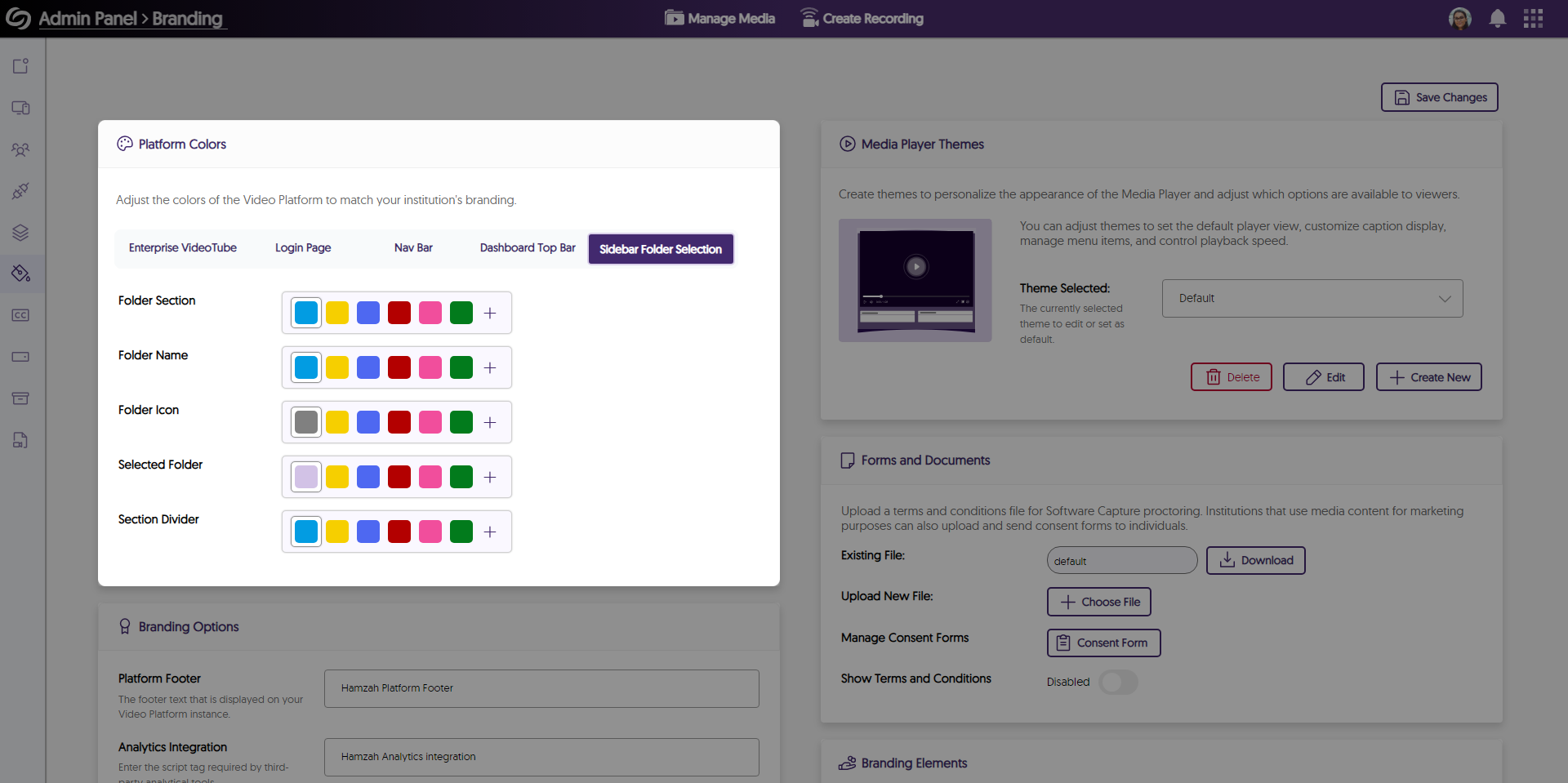1568x783 pixels.
Task: Switch to the Login Page tab
Action: click(x=302, y=247)
